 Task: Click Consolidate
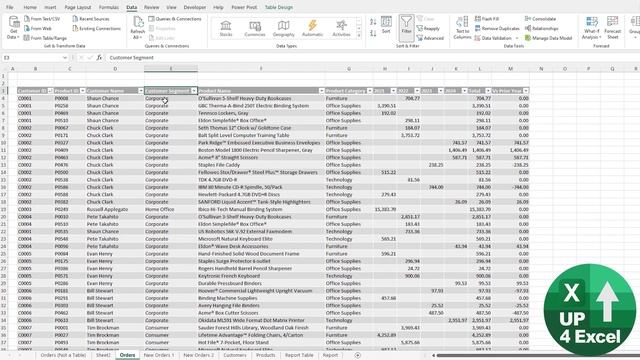tap(540, 19)
